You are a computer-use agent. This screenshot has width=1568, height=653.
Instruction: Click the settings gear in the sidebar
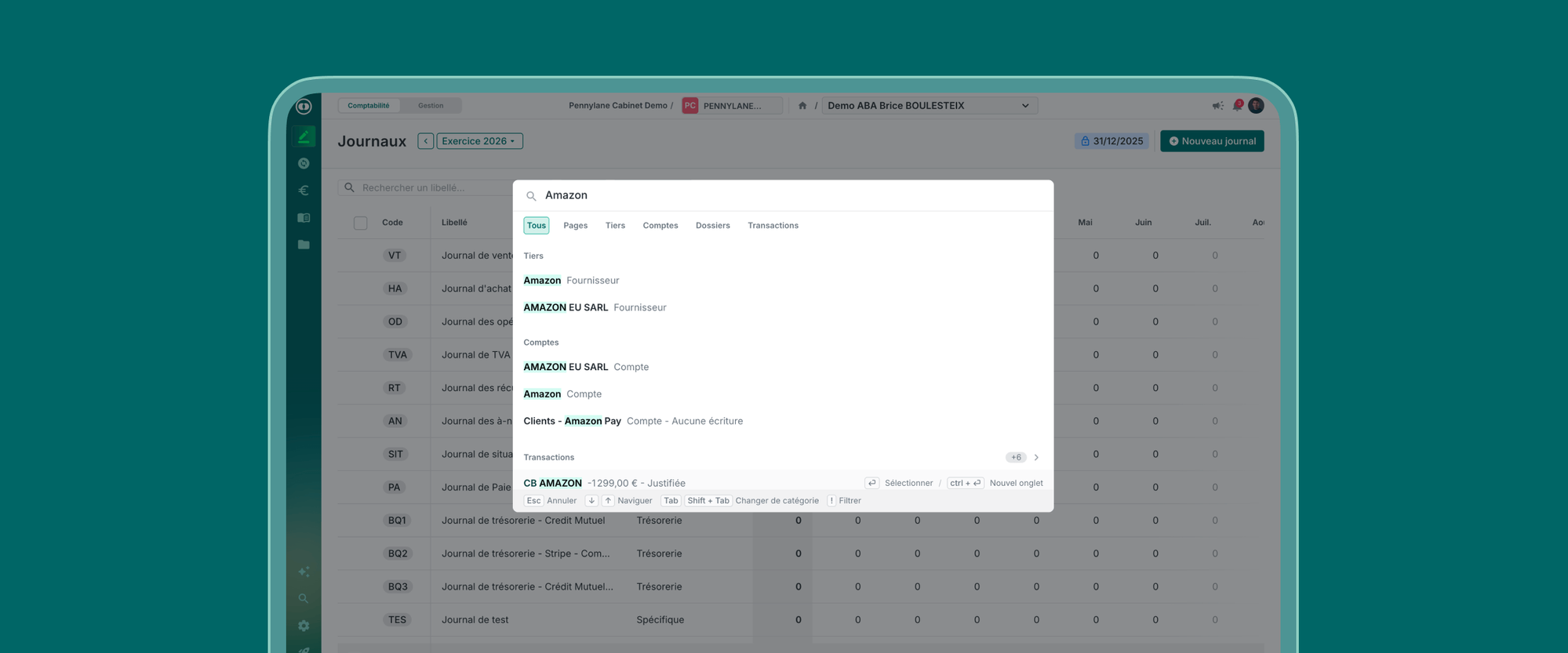[304, 626]
